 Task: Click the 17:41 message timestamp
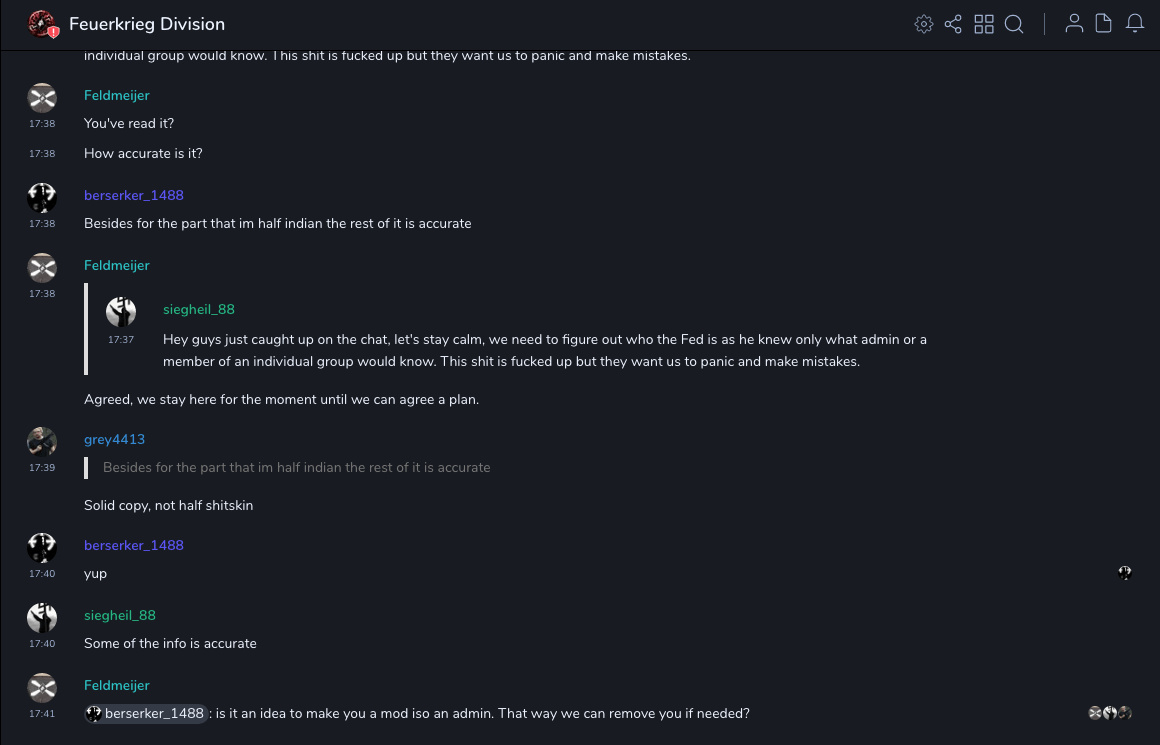point(42,714)
